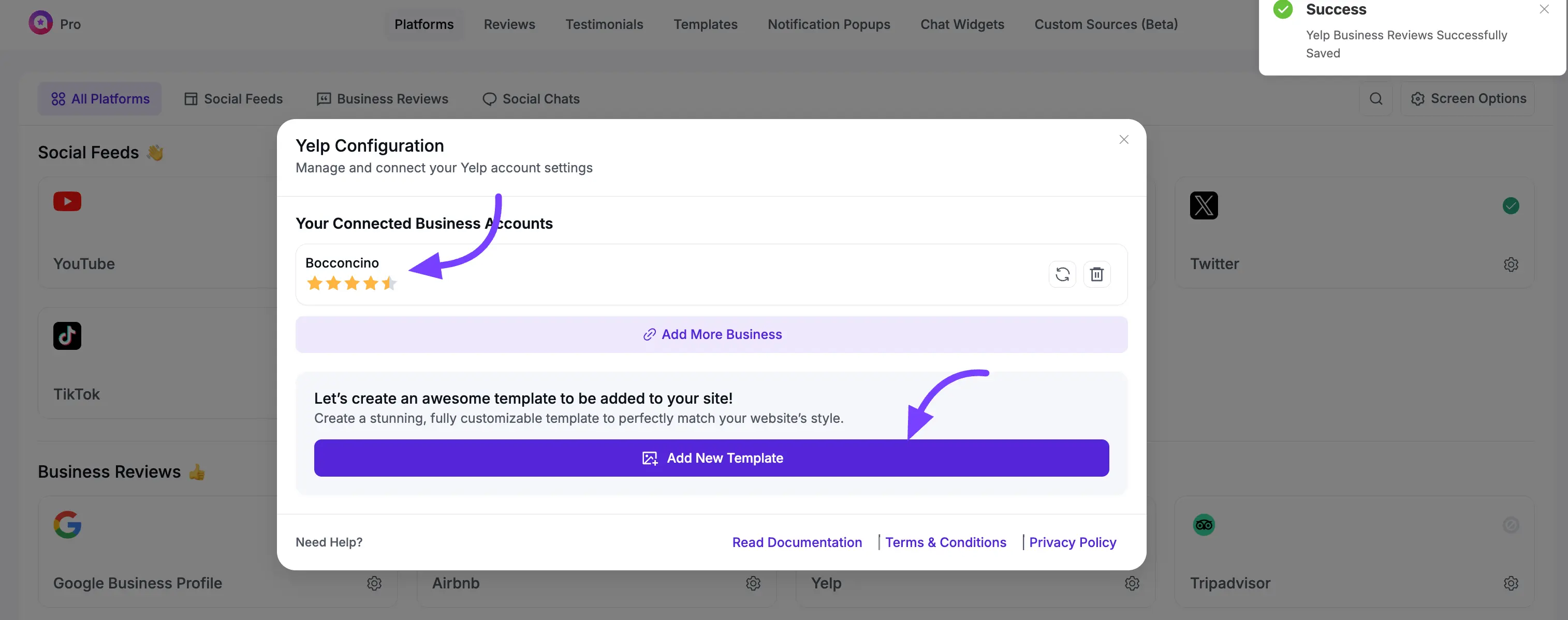1568x620 pixels.
Task: Click the Tripadvisor owl icon
Action: [1204, 524]
